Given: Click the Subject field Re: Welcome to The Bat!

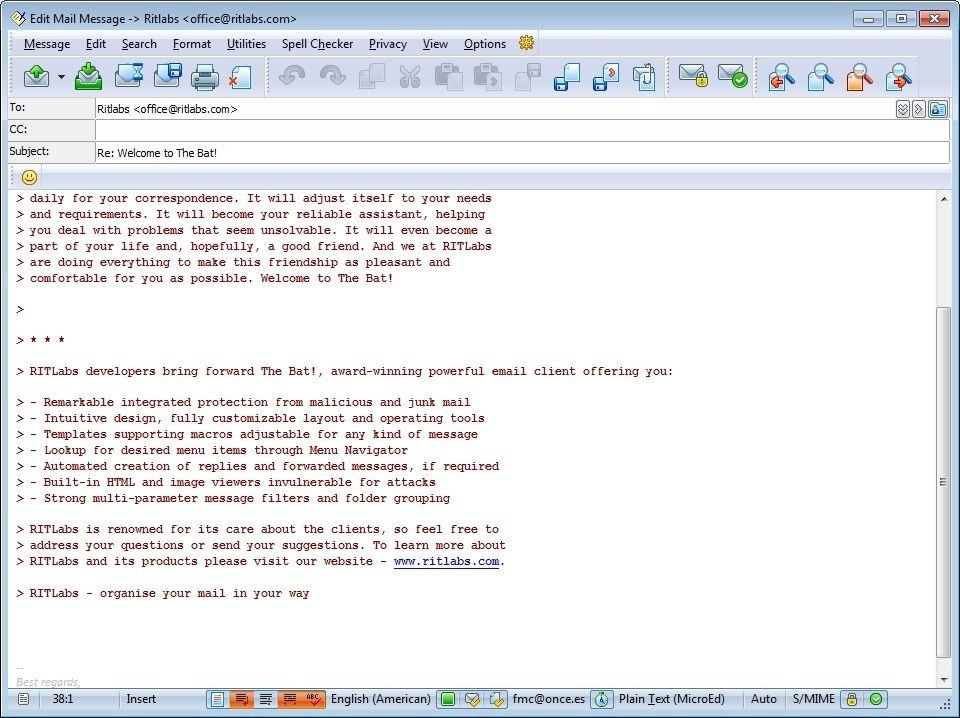Looking at the screenshot, I should tap(522, 153).
